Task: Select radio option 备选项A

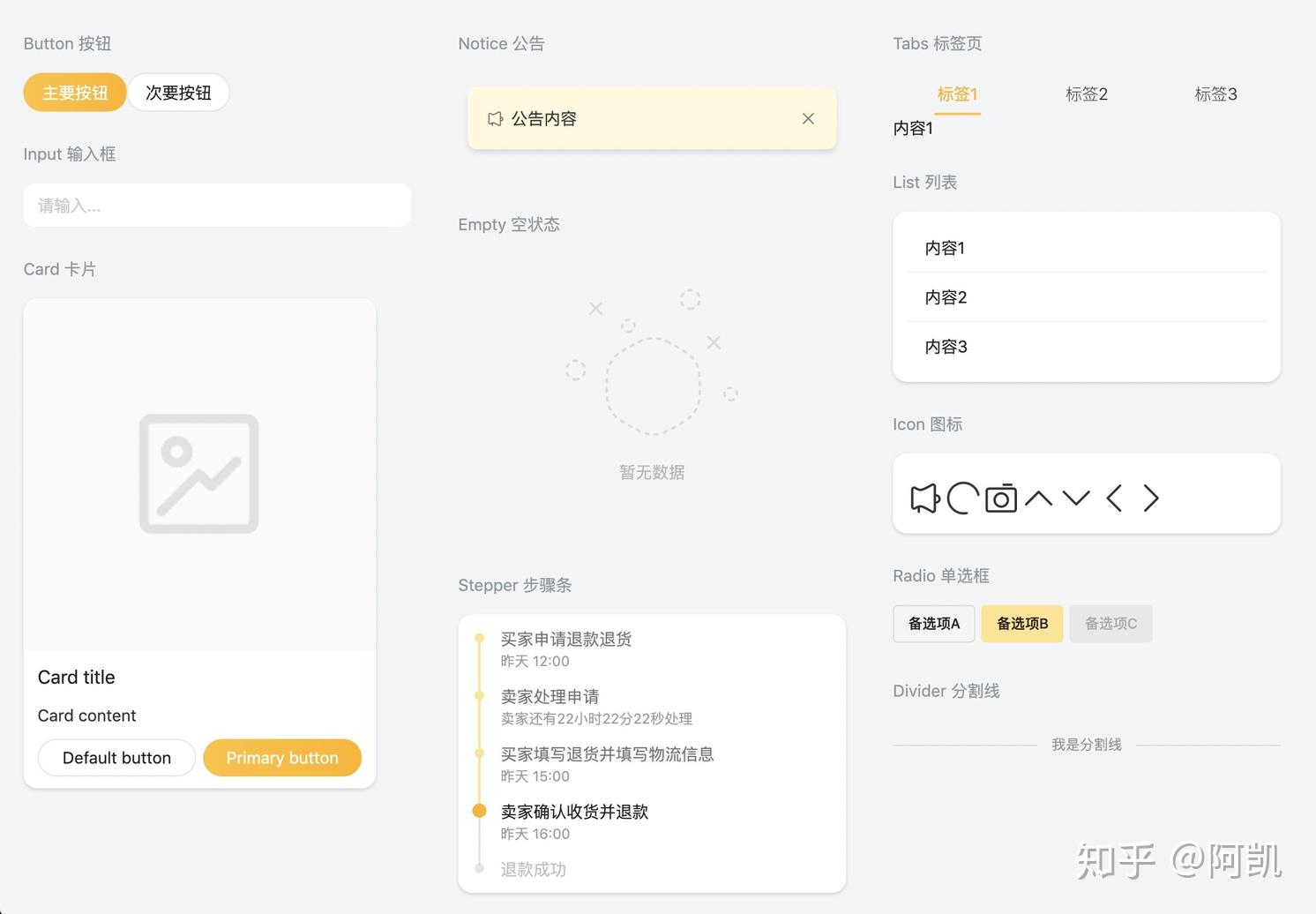Action: pos(933,624)
